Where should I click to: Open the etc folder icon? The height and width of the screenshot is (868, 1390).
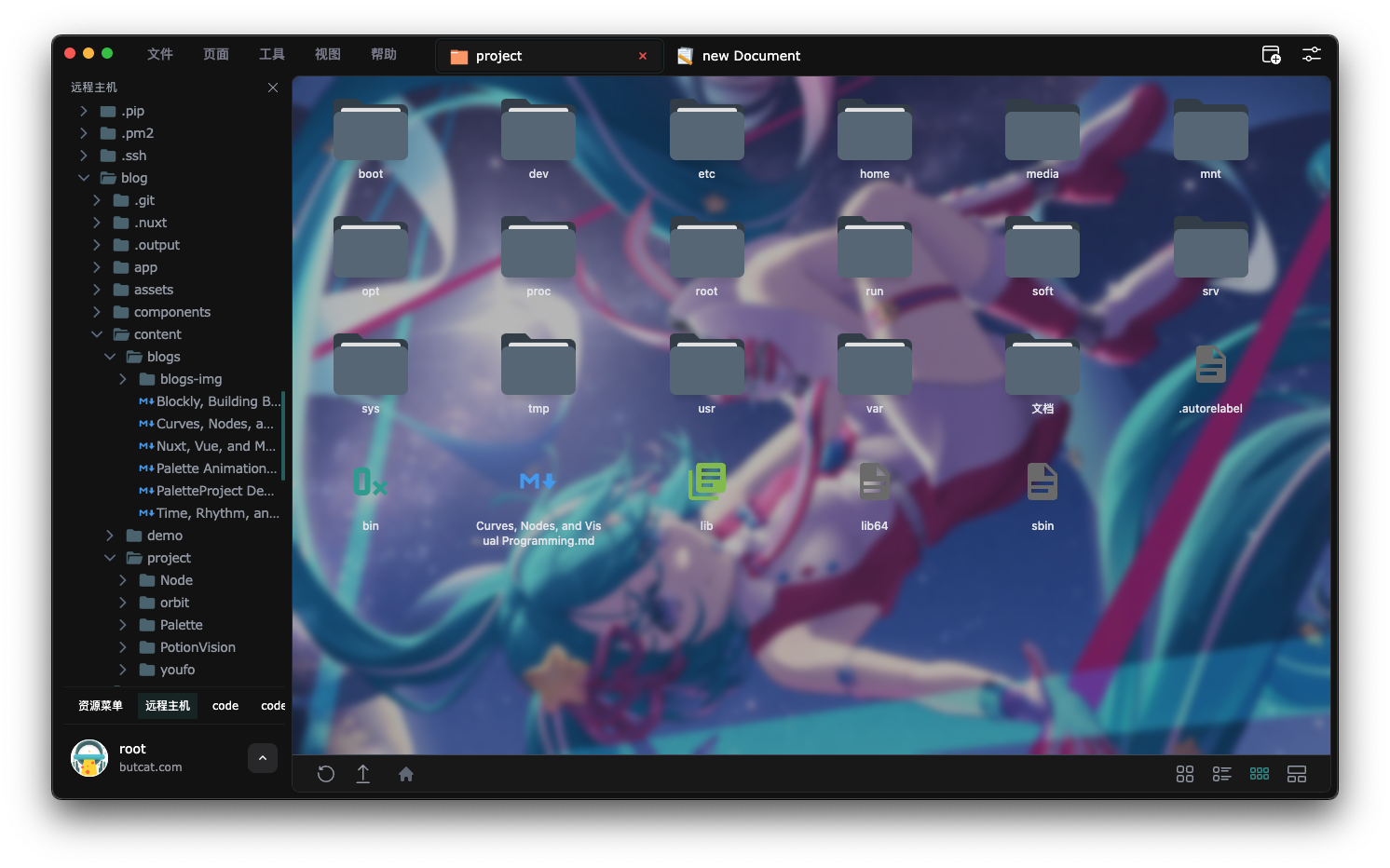[x=707, y=129]
